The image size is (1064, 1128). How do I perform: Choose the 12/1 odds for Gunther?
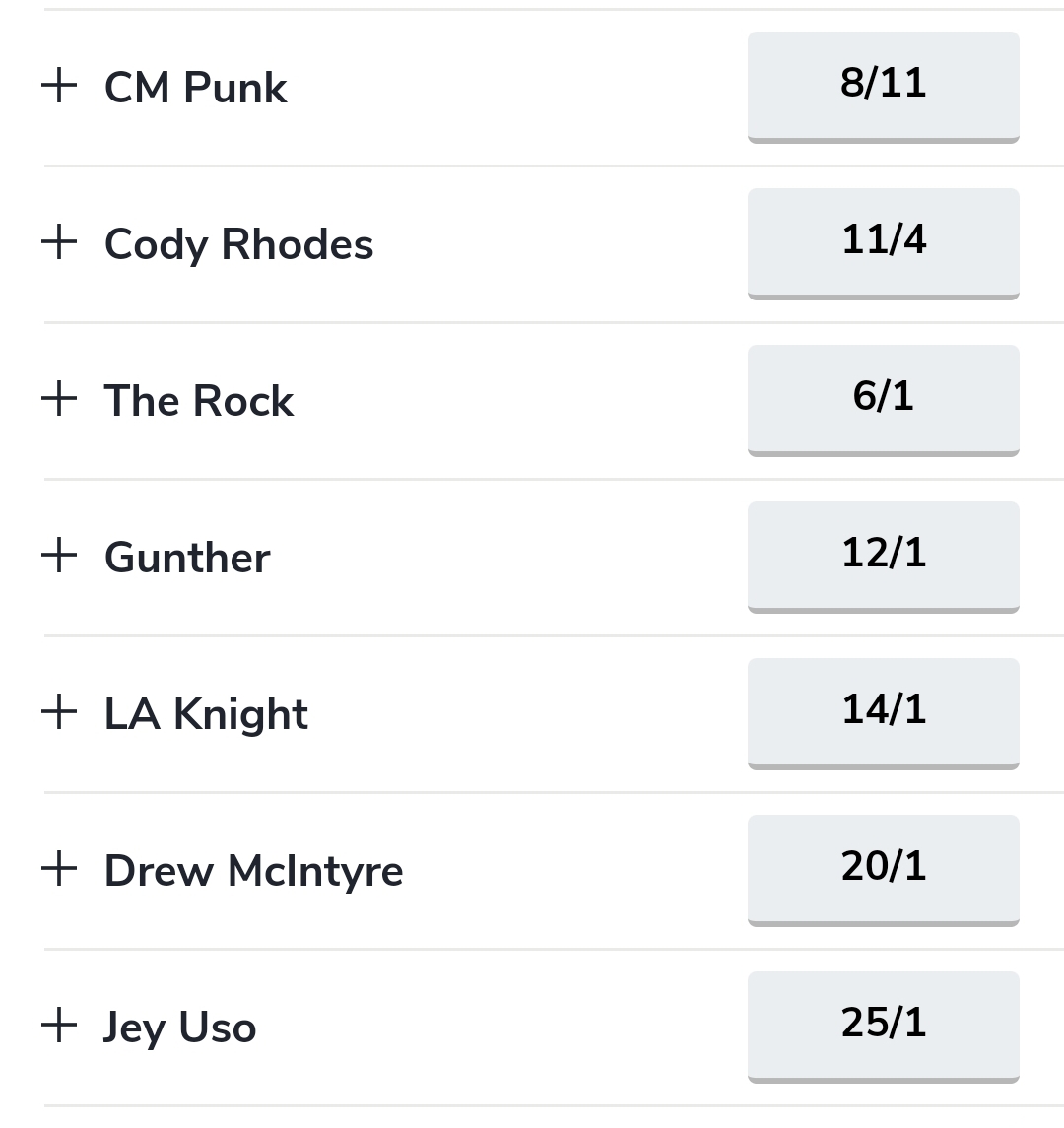(883, 556)
